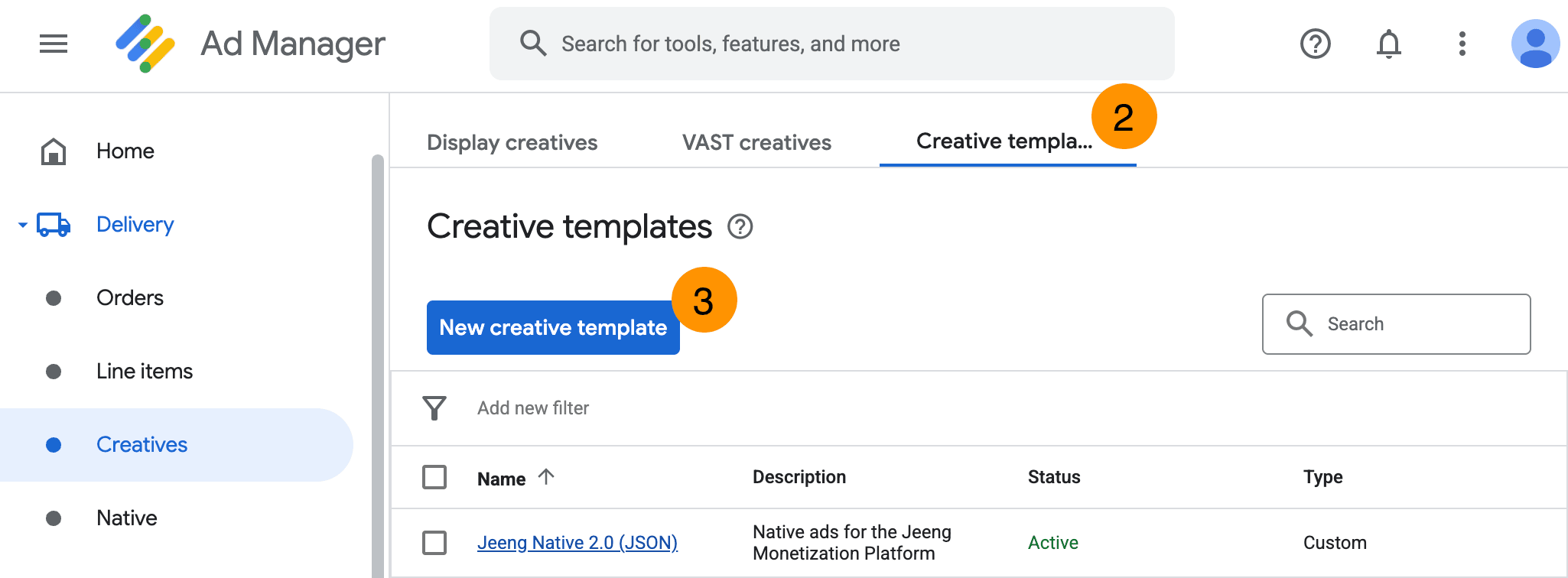Go to Line items in sidebar

pyautogui.click(x=145, y=372)
